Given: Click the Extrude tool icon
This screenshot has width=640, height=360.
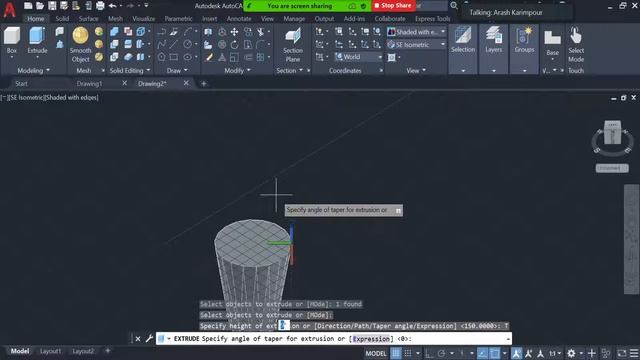Looking at the screenshot, I should [37, 36].
